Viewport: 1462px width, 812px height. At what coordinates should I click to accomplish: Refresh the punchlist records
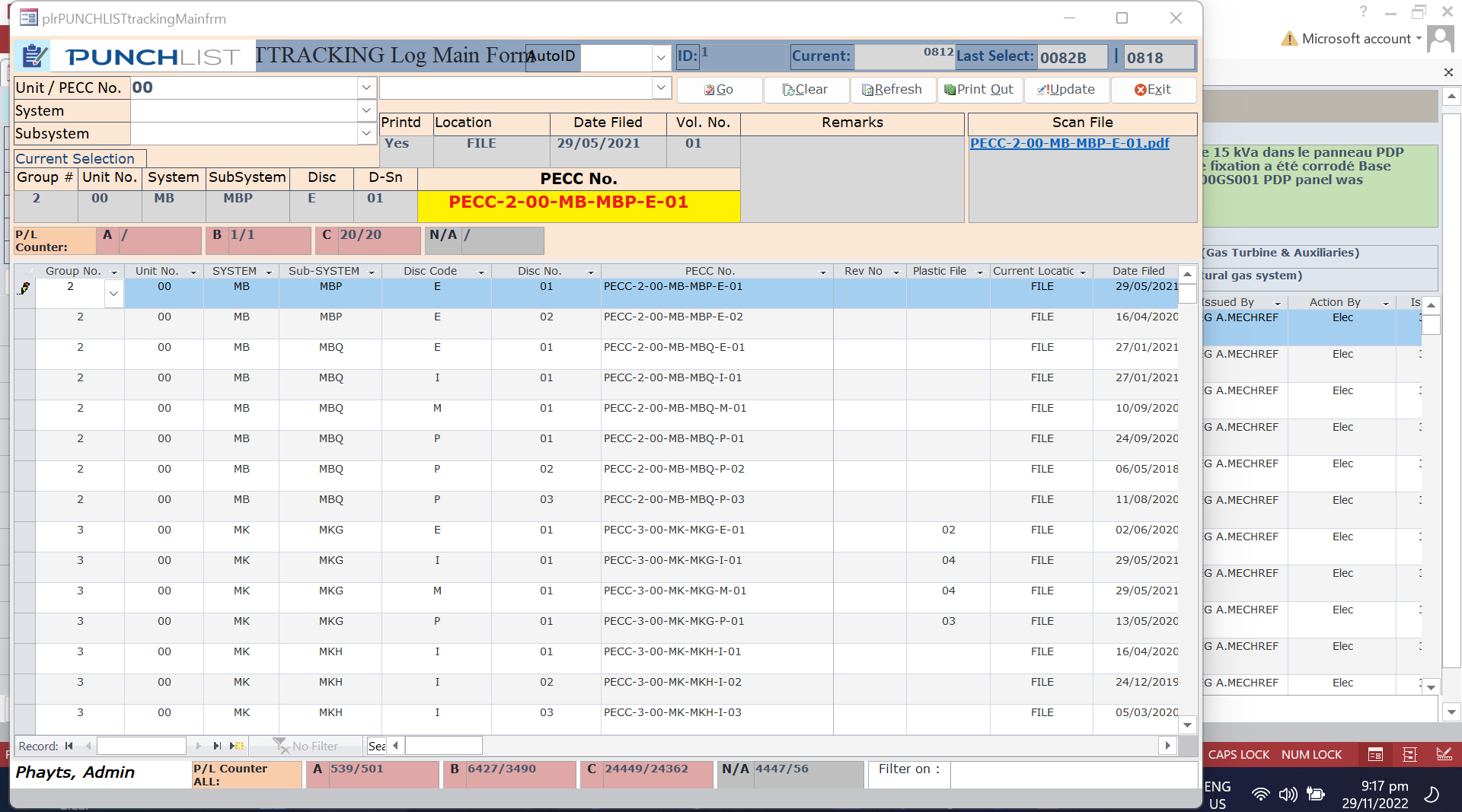(x=892, y=90)
